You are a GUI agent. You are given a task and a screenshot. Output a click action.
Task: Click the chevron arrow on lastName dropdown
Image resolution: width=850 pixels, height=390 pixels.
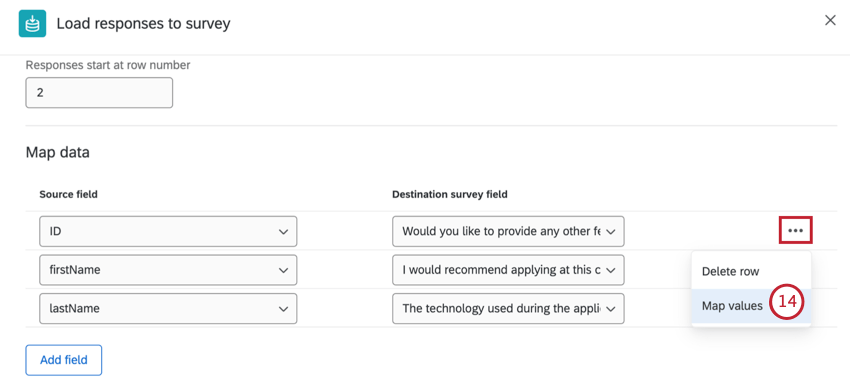pyautogui.click(x=283, y=309)
